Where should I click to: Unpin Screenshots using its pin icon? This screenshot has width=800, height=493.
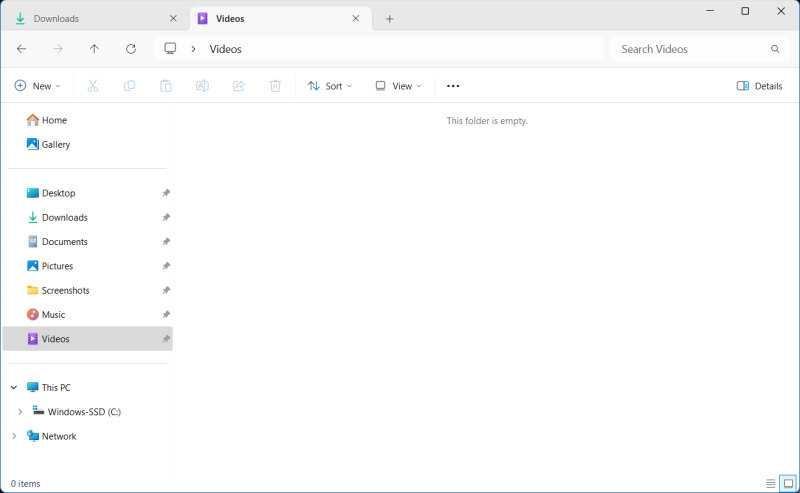(x=166, y=290)
